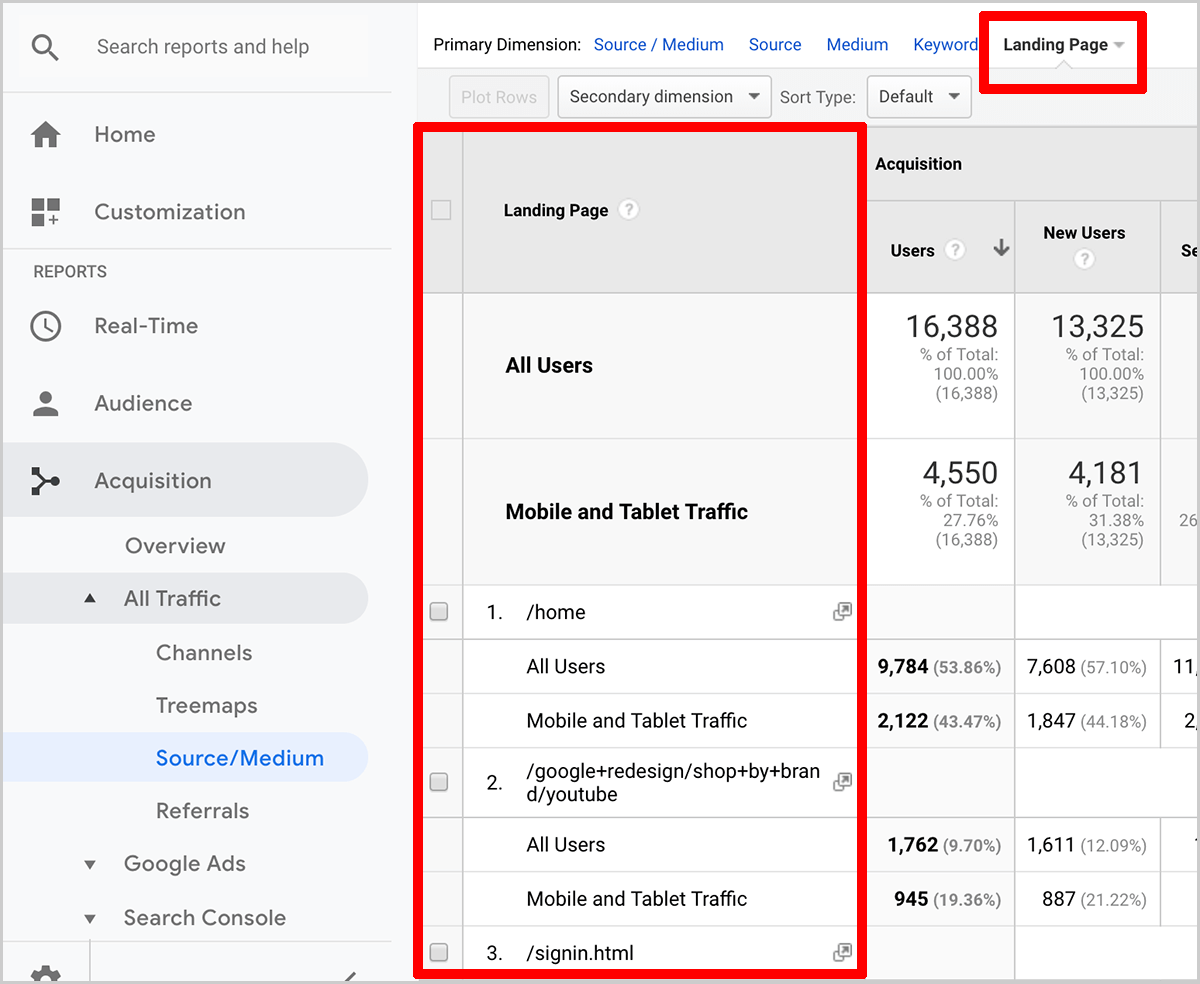
Task: Click the Landing Page help question icon
Action: pos(628,210)
